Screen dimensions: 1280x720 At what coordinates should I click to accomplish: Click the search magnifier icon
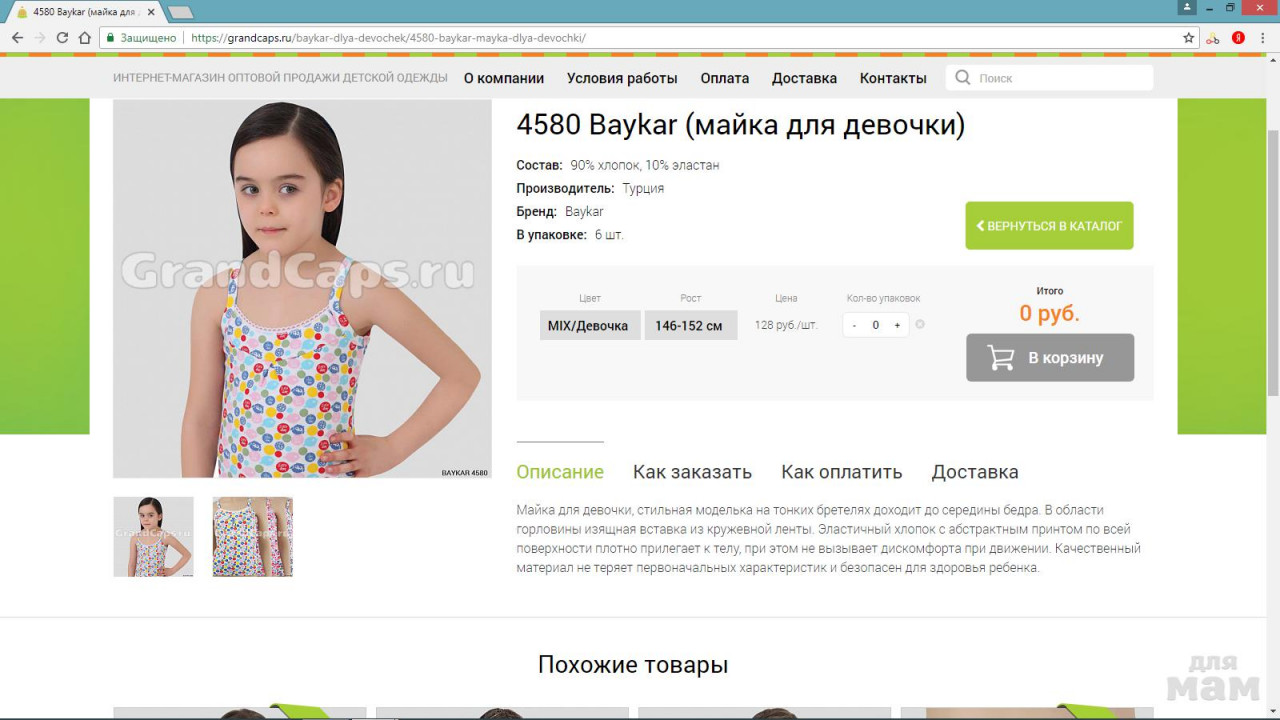pyautogui.click(x=963, y=78)
